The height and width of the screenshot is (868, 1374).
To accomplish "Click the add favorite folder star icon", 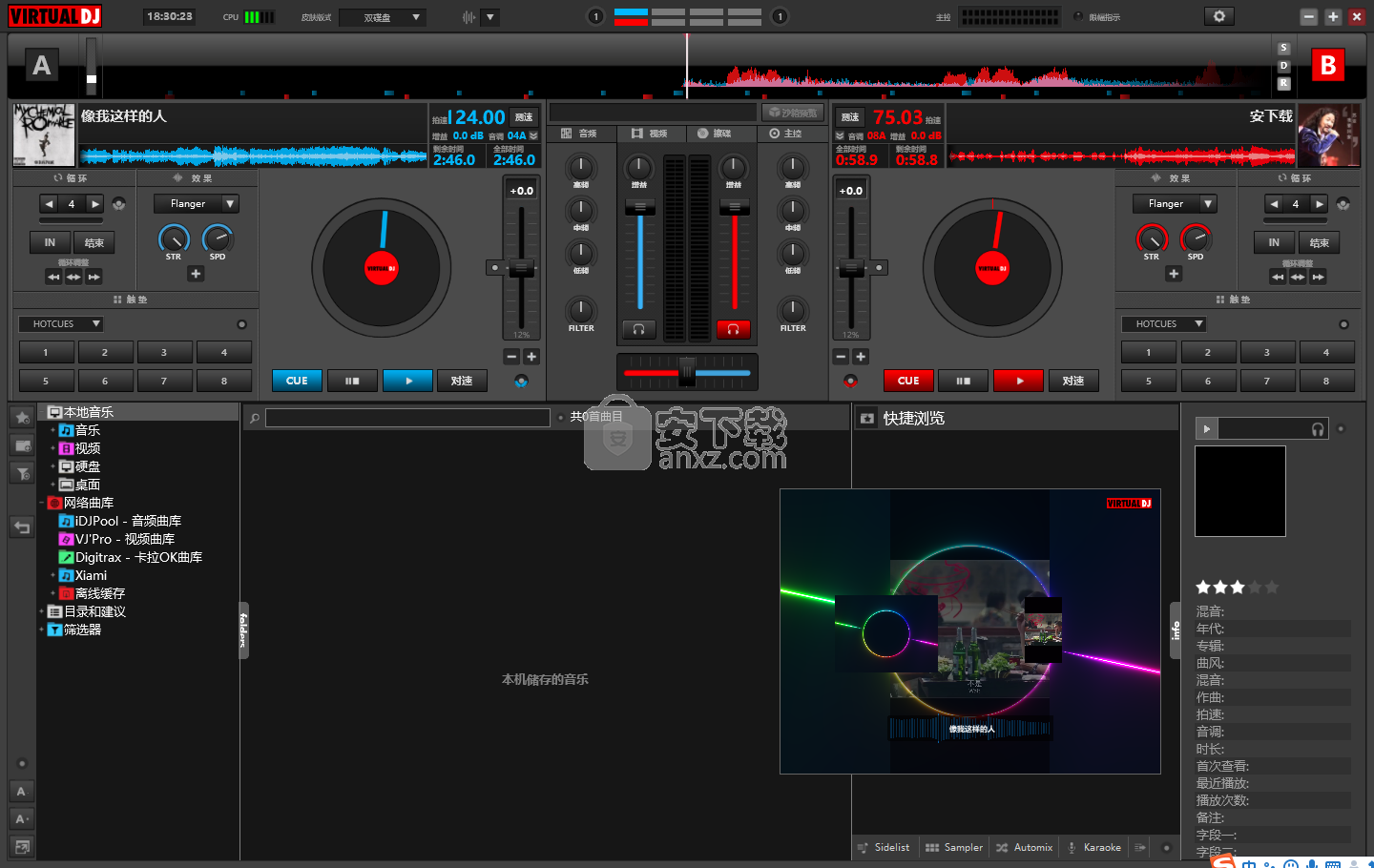I will (22, 418).
